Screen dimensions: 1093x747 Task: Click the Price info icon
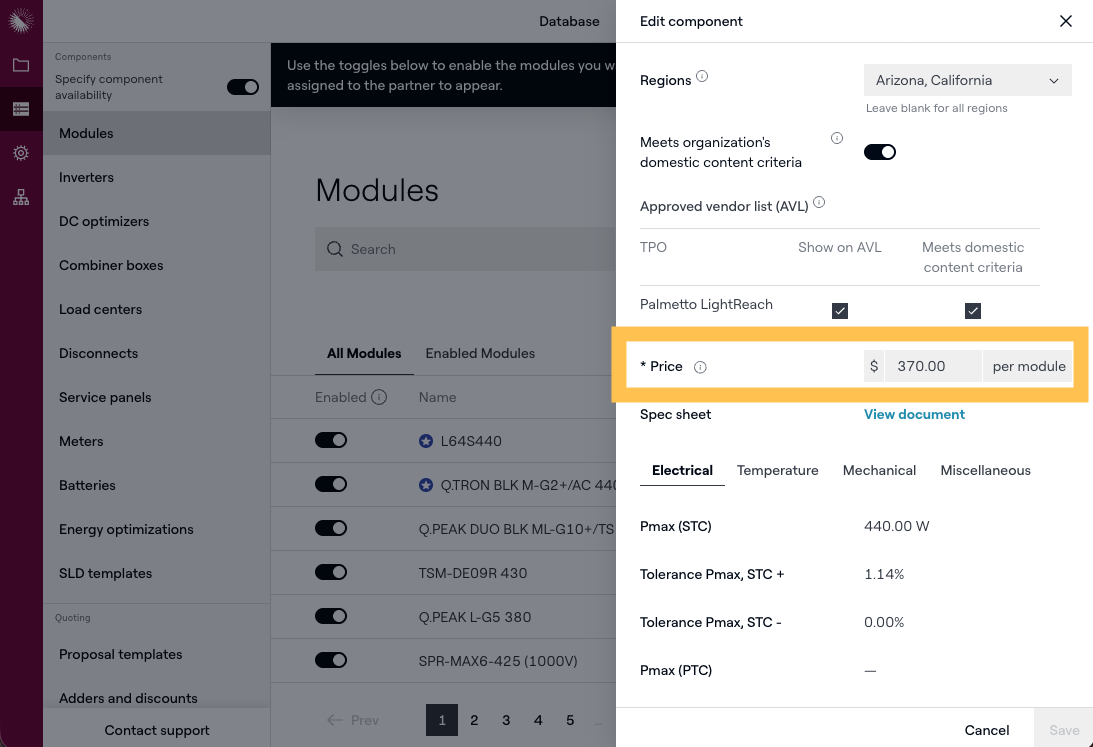700,367
